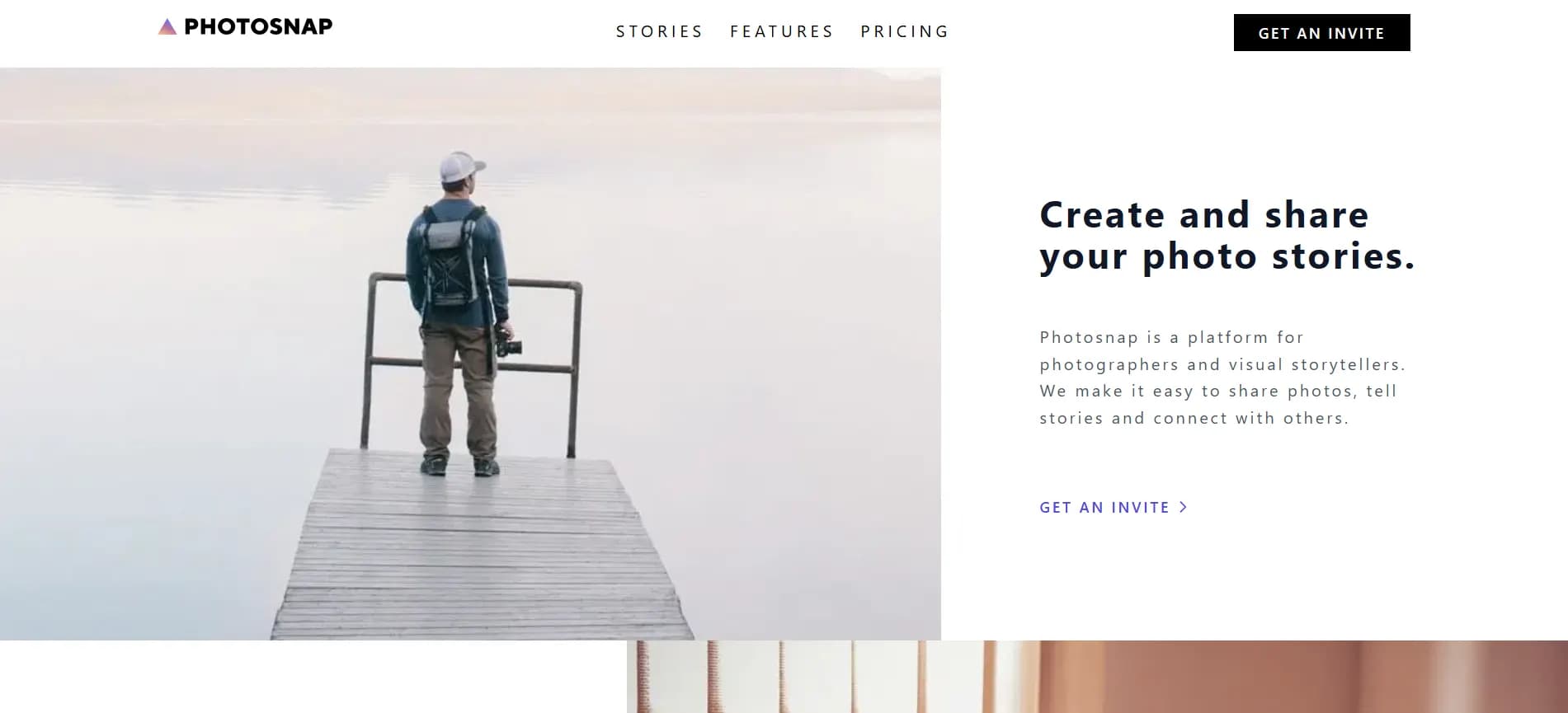The height and width of the screenshot is (713, 1568).
Task: Click the headline "Create and share your photo stories."
Action: (x=1227, y=236)
